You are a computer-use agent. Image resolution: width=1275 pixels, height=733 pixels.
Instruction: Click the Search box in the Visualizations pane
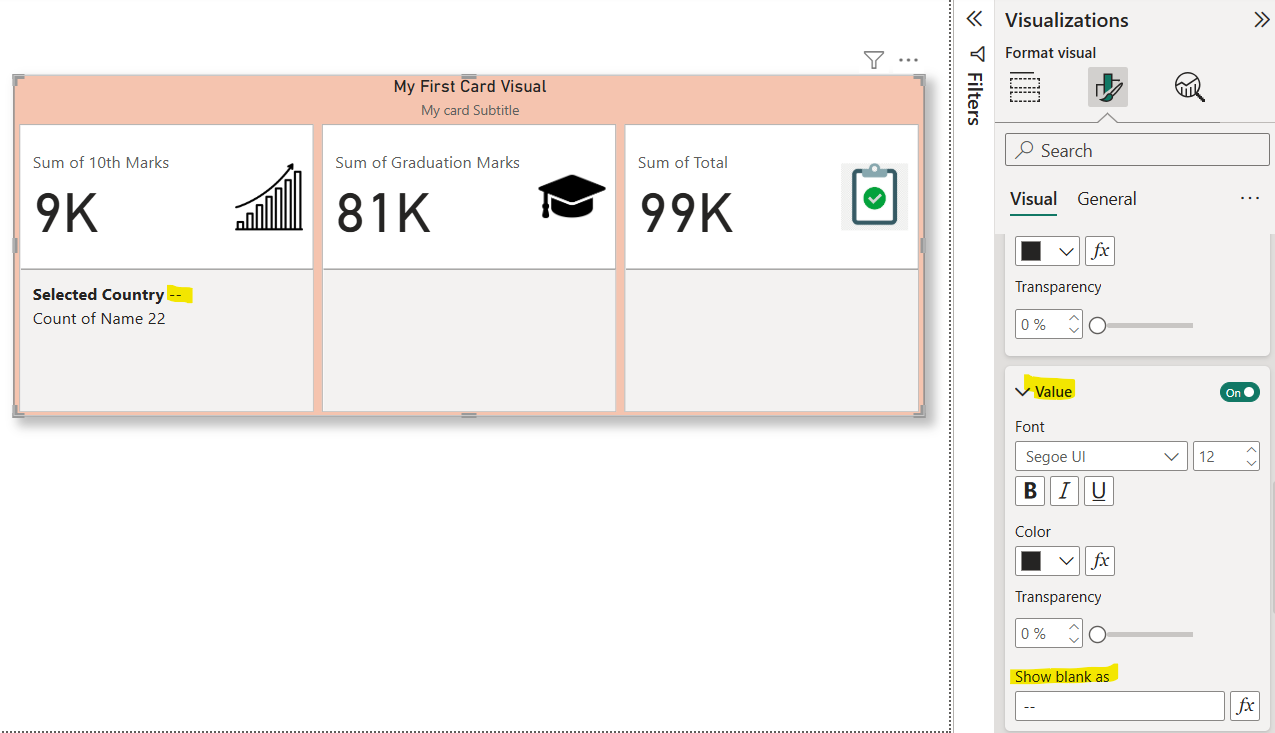1136,149
